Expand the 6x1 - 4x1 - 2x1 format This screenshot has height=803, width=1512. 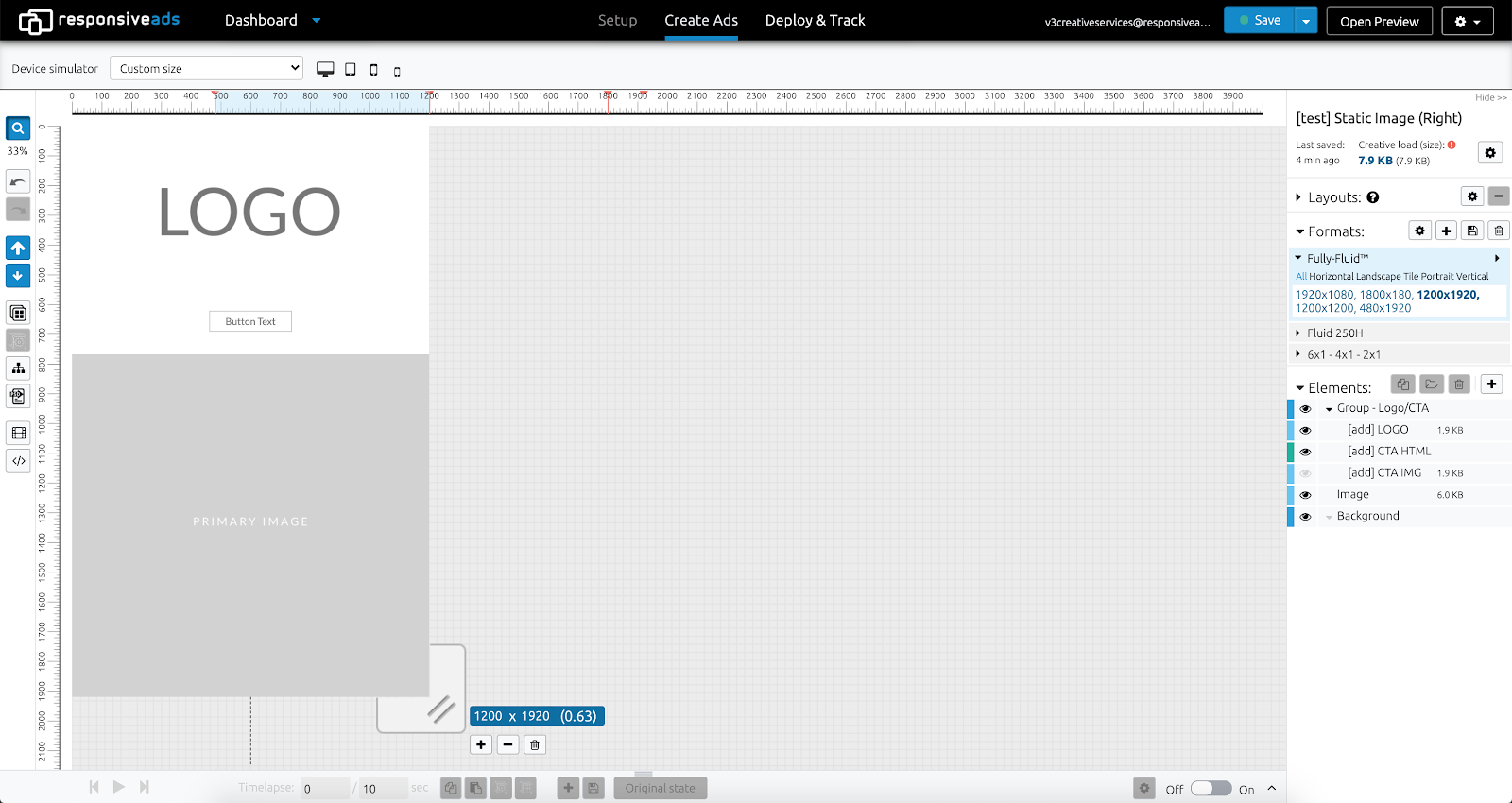tap(1298, 354)
